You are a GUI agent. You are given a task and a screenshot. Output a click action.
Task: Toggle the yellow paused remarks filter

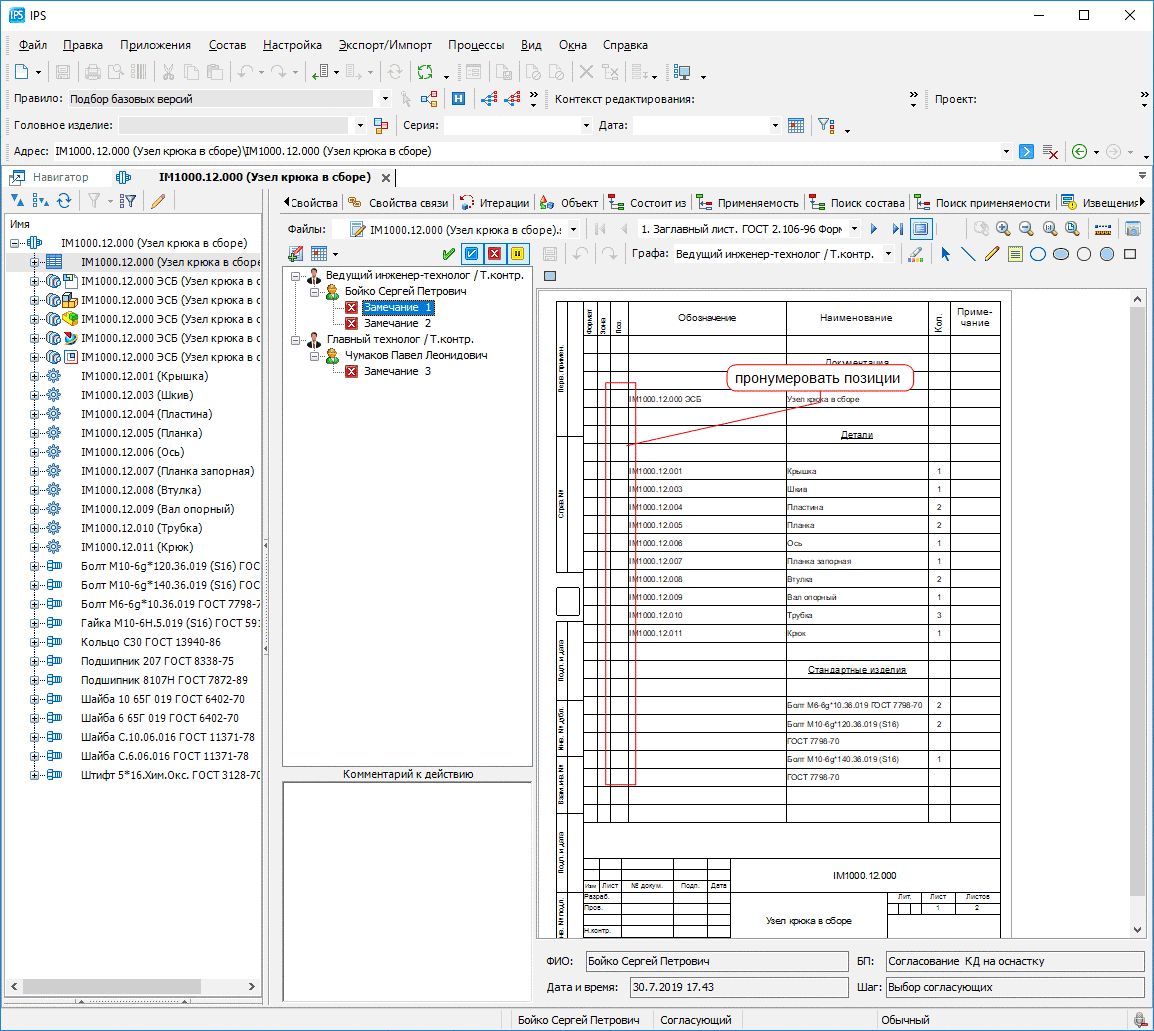517,254
